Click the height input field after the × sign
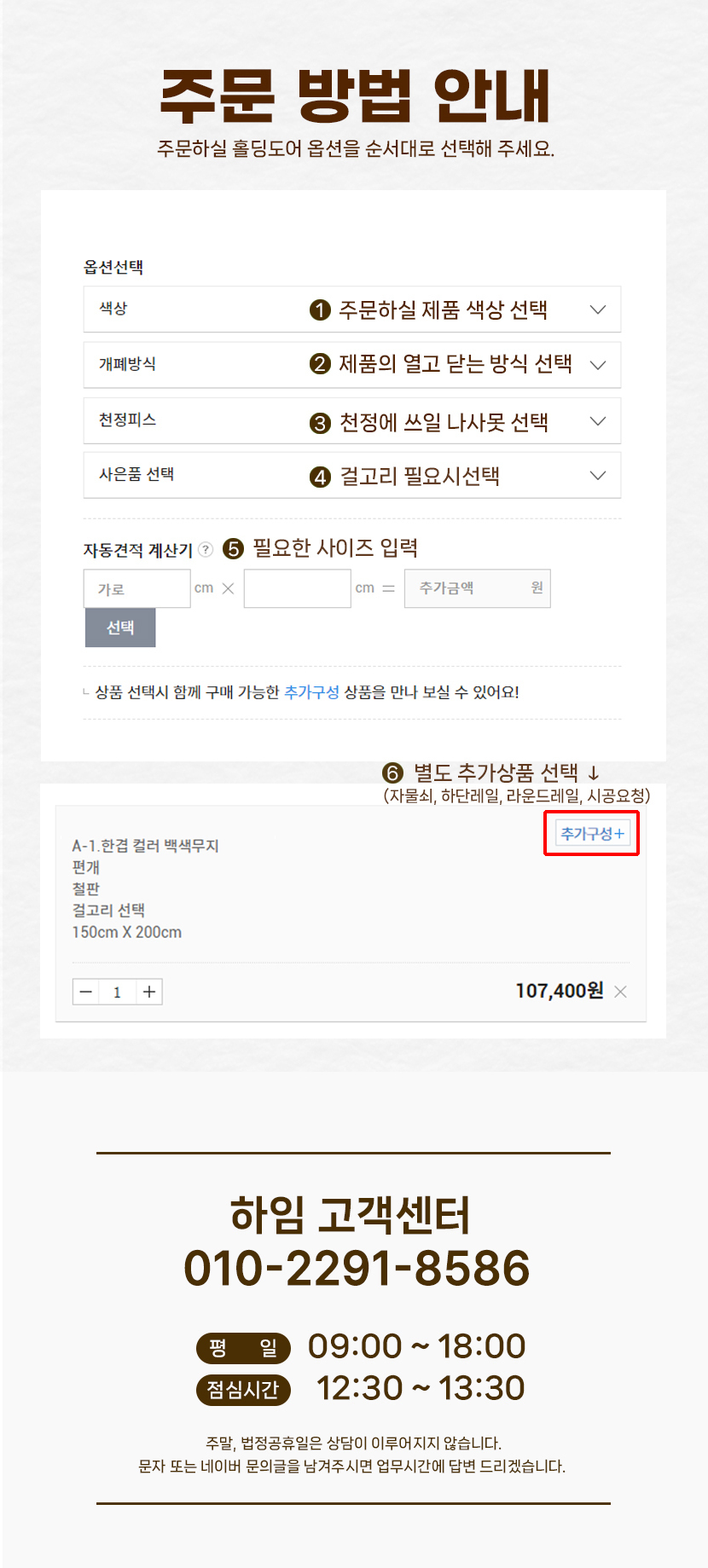 click(297, 588)
